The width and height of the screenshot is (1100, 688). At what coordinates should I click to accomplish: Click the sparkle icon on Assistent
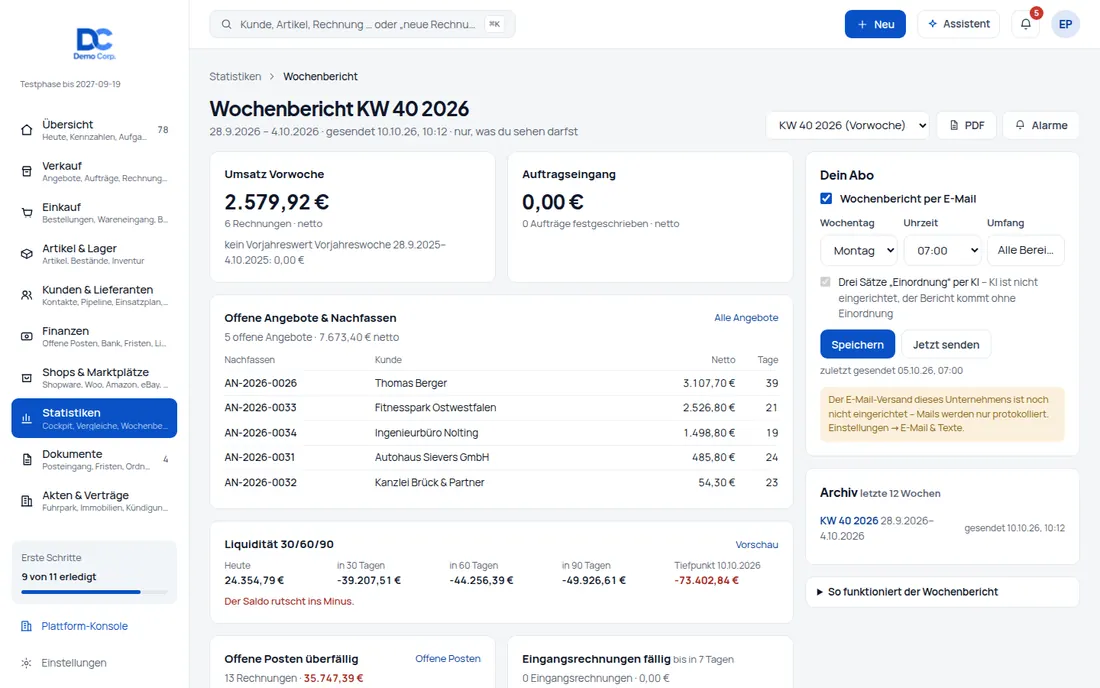pos(932,24)
